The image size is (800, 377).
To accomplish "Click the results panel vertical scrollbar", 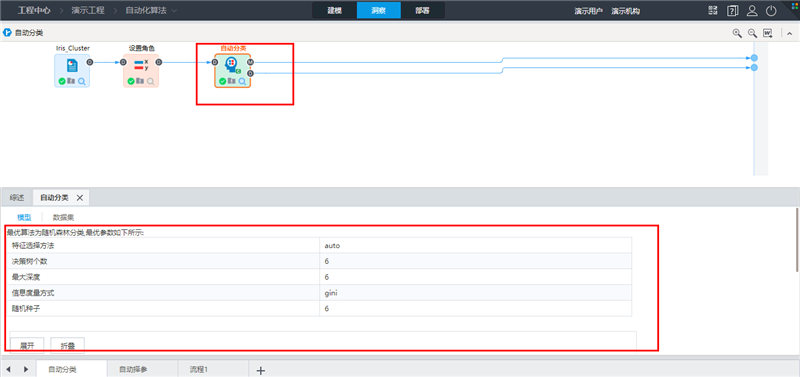I will pyautogui.click(x=797, y=239).
